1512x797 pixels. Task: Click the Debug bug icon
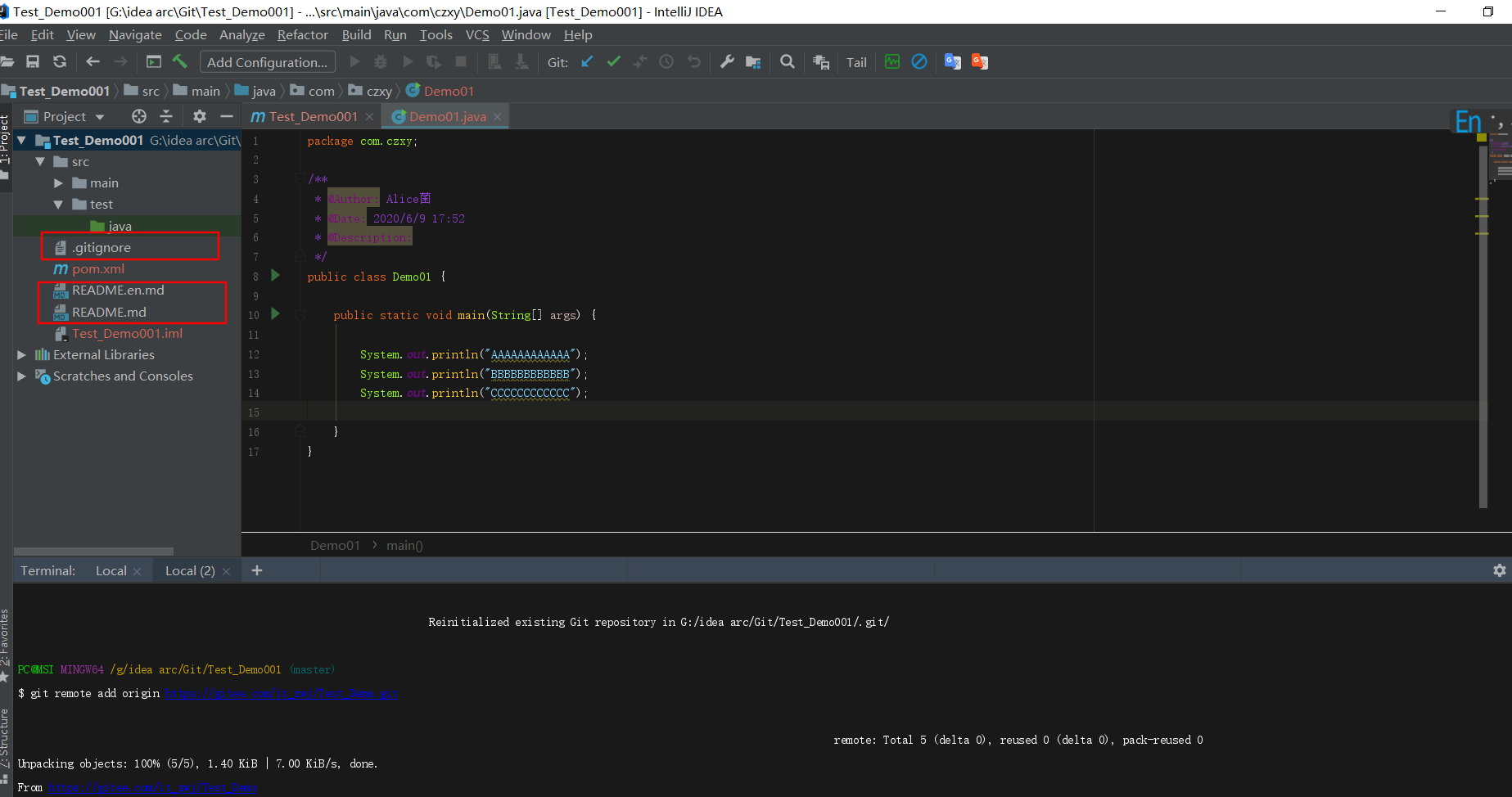pos(381,61)
